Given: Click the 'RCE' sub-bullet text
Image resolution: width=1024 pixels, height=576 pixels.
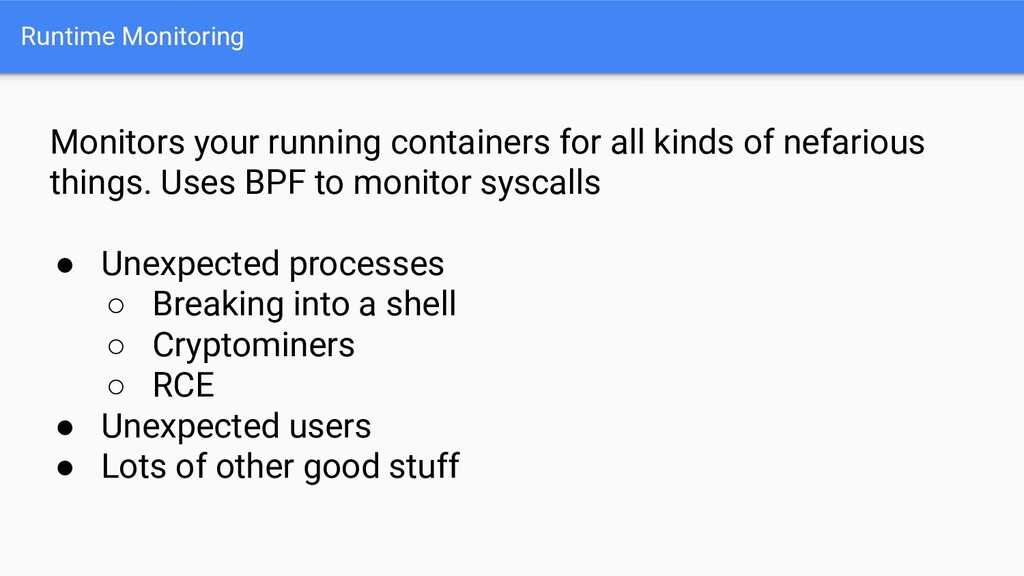Looking at the screenshot, I should [184, 385].
